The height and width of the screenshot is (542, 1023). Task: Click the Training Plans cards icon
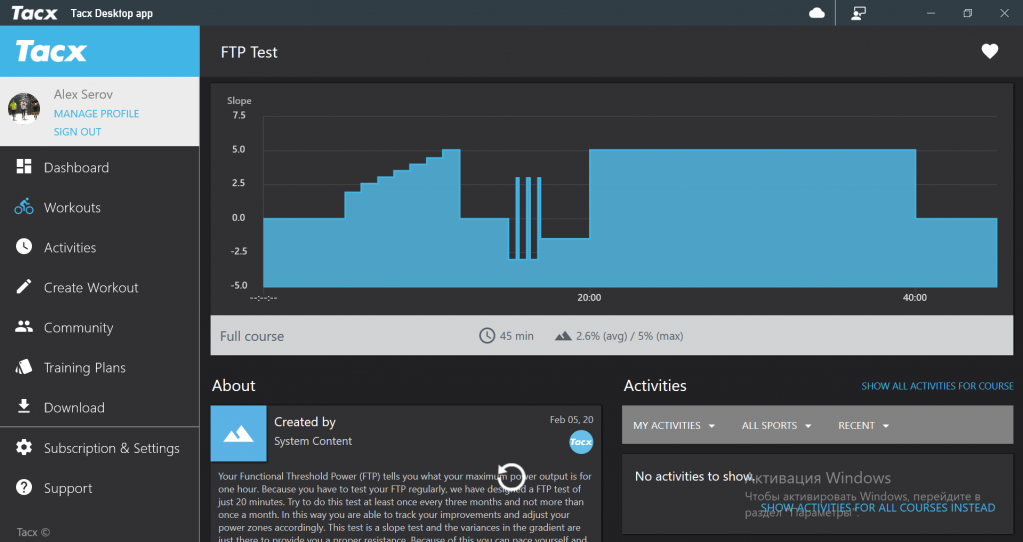coord(23,367)
